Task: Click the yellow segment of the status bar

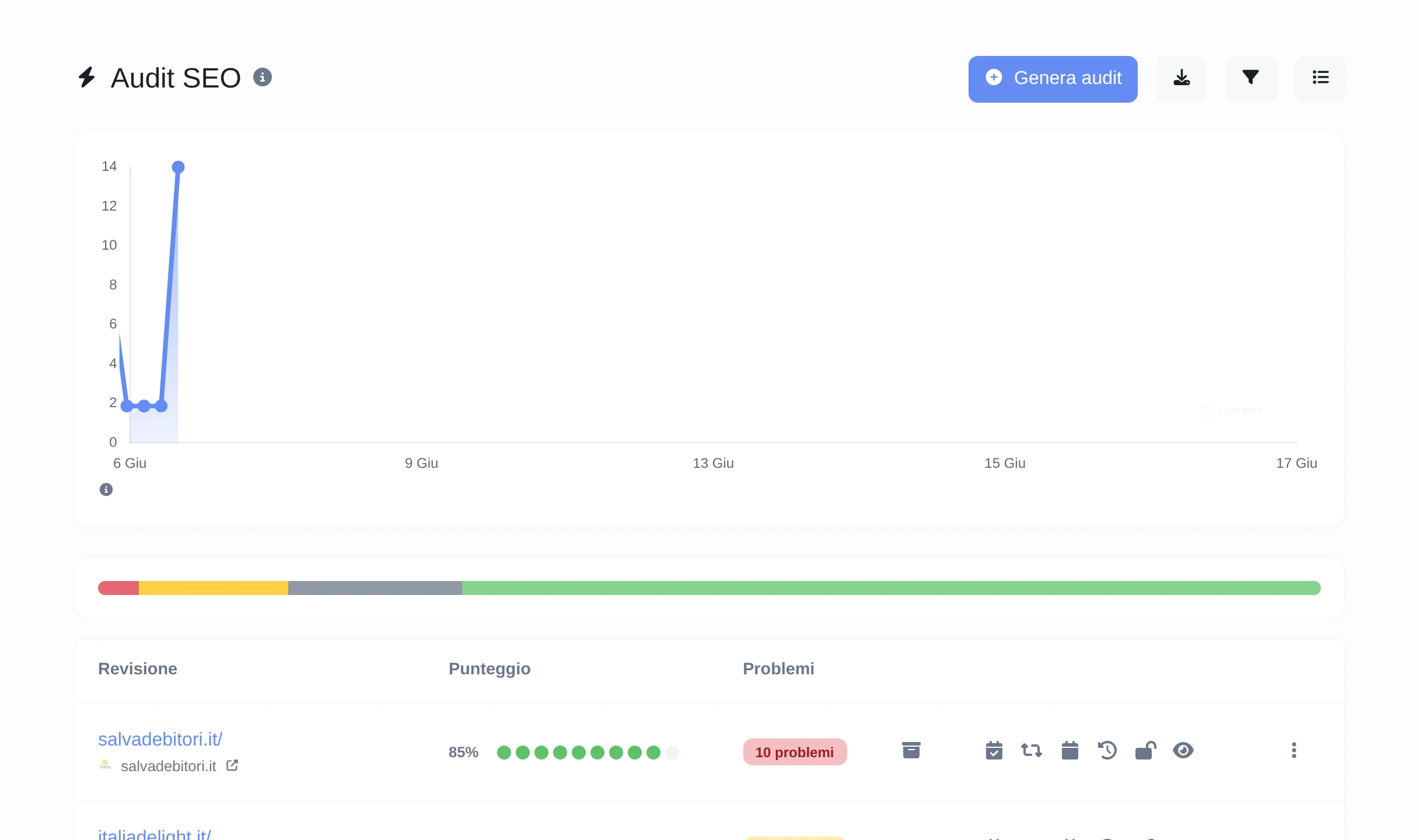Action: [214, 588]
